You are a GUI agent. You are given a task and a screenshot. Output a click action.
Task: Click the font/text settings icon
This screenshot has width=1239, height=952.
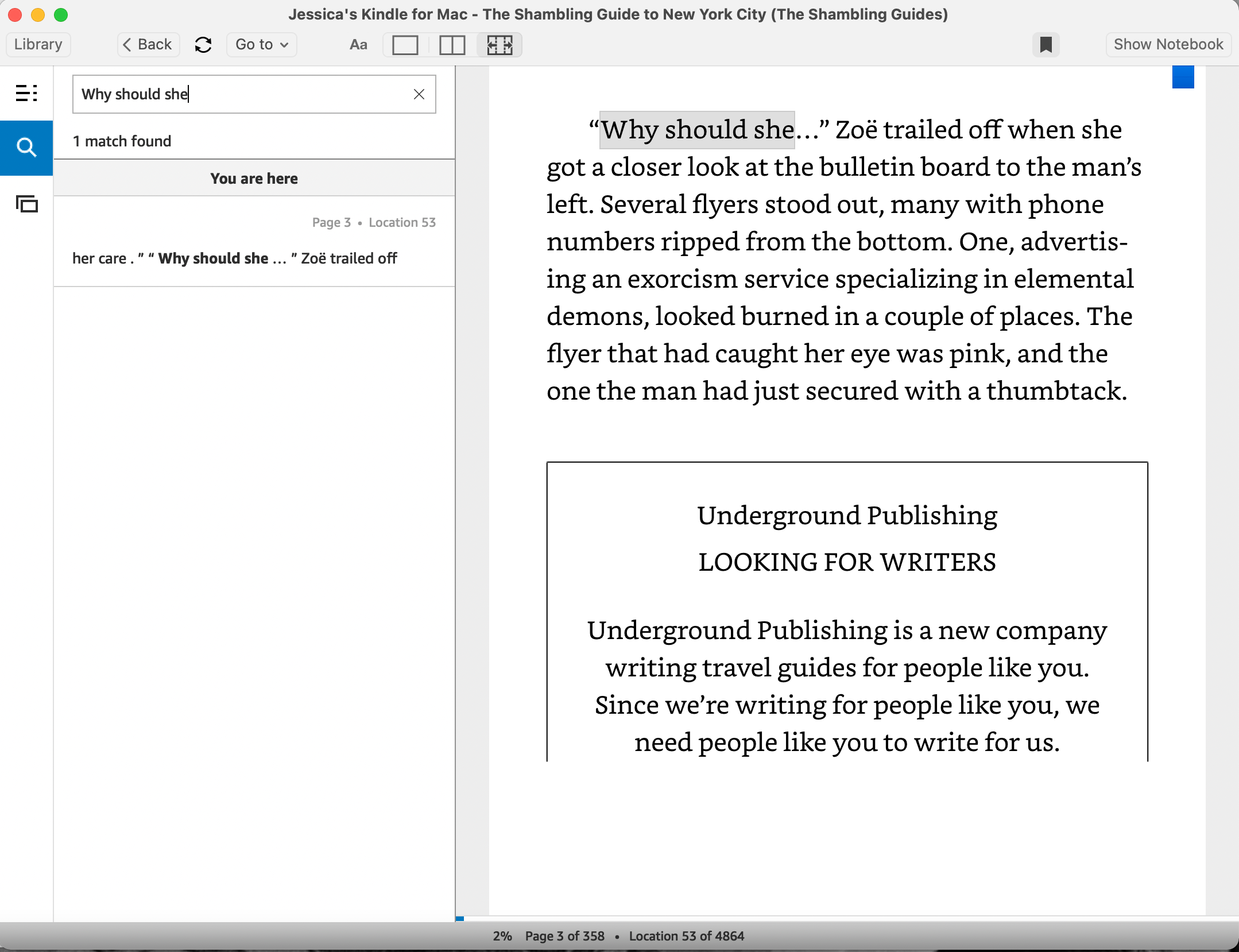coord(358,44)
